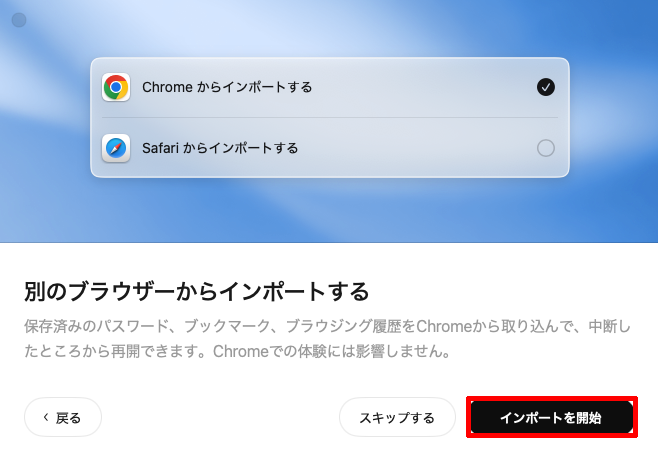Click the blue background below the options card

(x=329, y=210)
